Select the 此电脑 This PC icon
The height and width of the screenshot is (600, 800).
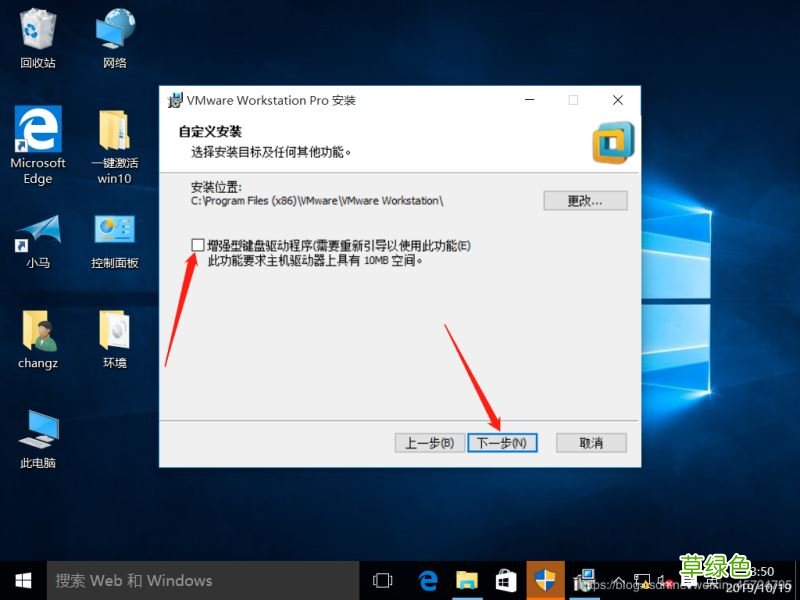38,440
